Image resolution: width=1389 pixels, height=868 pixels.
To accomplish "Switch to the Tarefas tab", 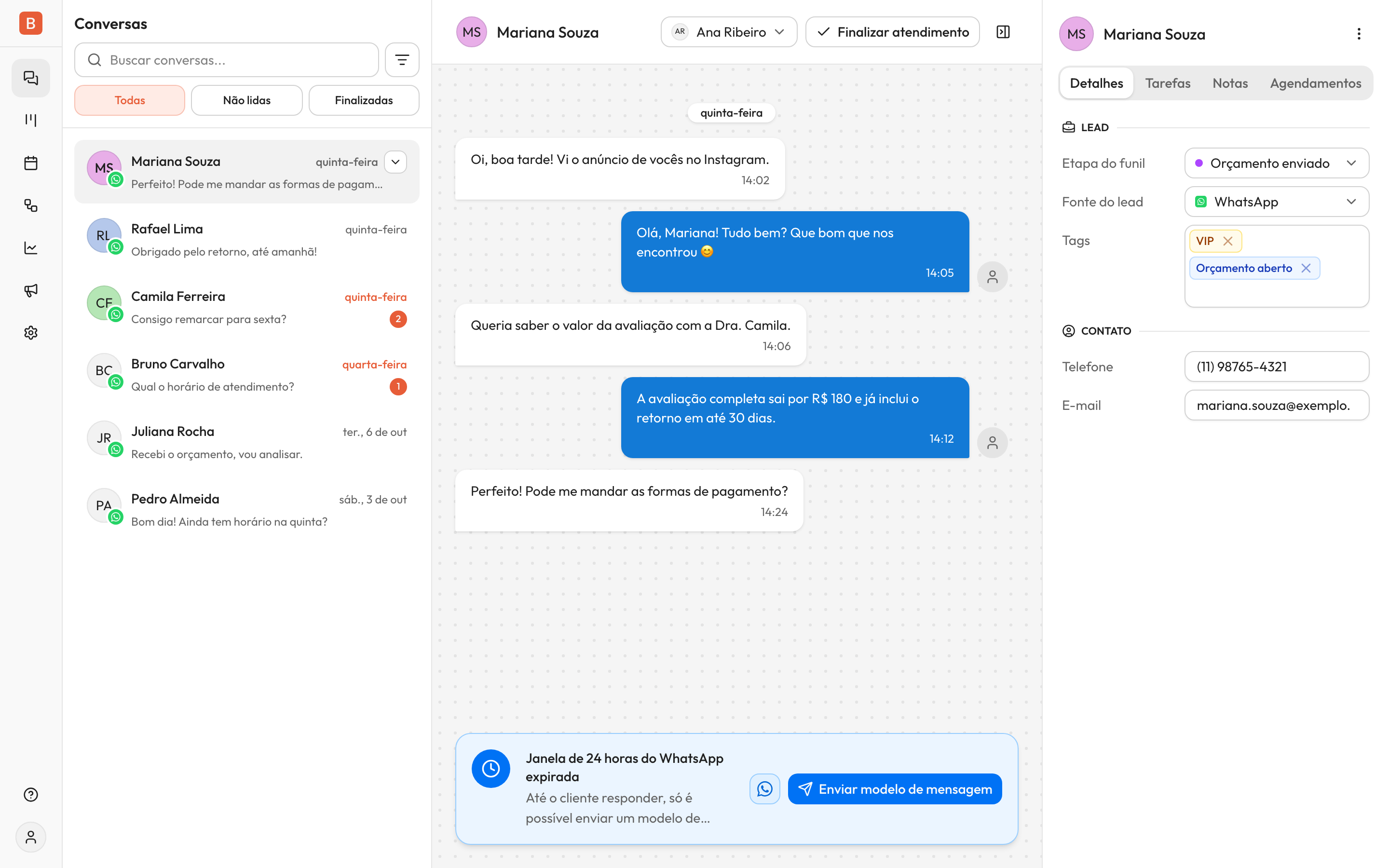I will tap(1168, 83).
